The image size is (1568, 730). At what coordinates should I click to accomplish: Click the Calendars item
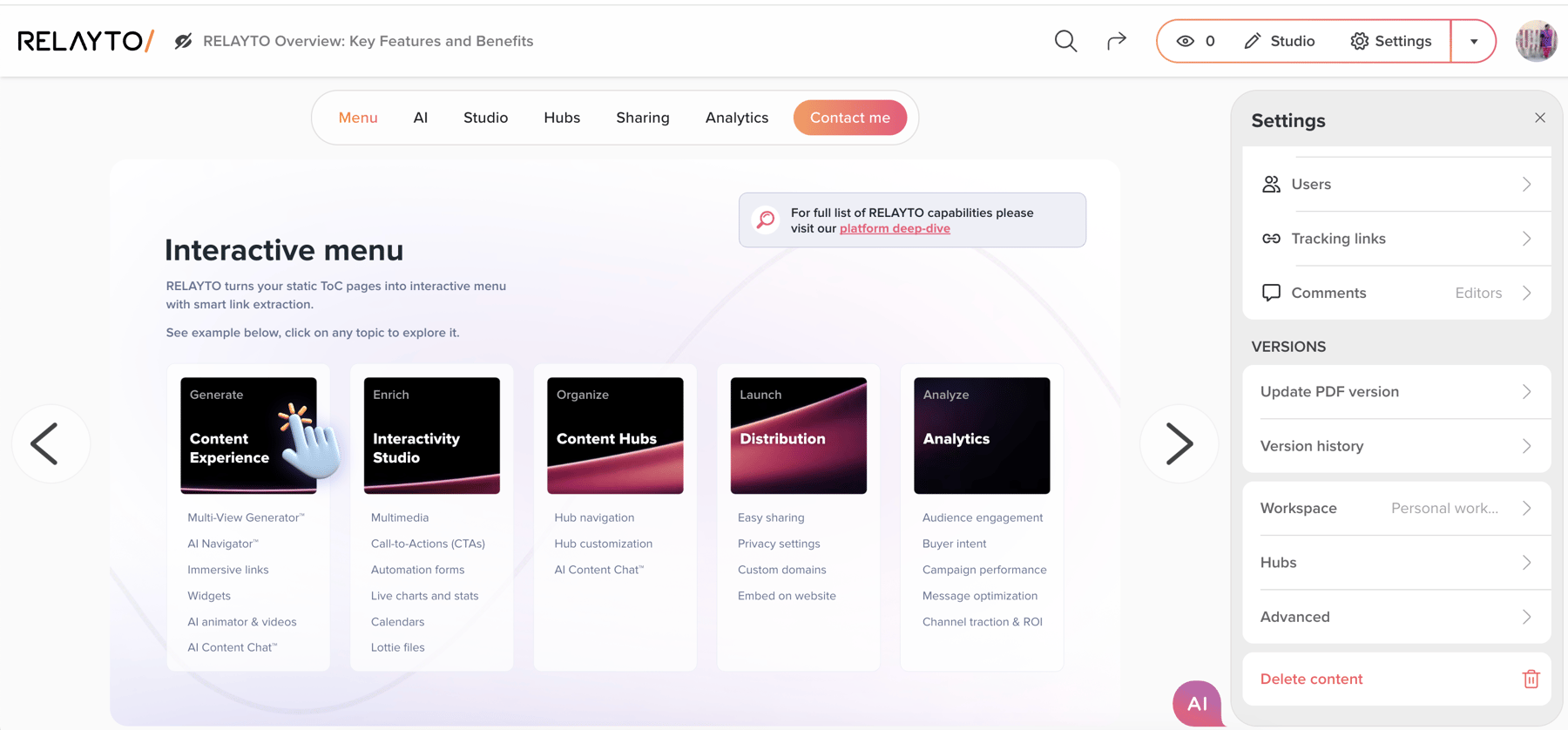tap(398, 622)
